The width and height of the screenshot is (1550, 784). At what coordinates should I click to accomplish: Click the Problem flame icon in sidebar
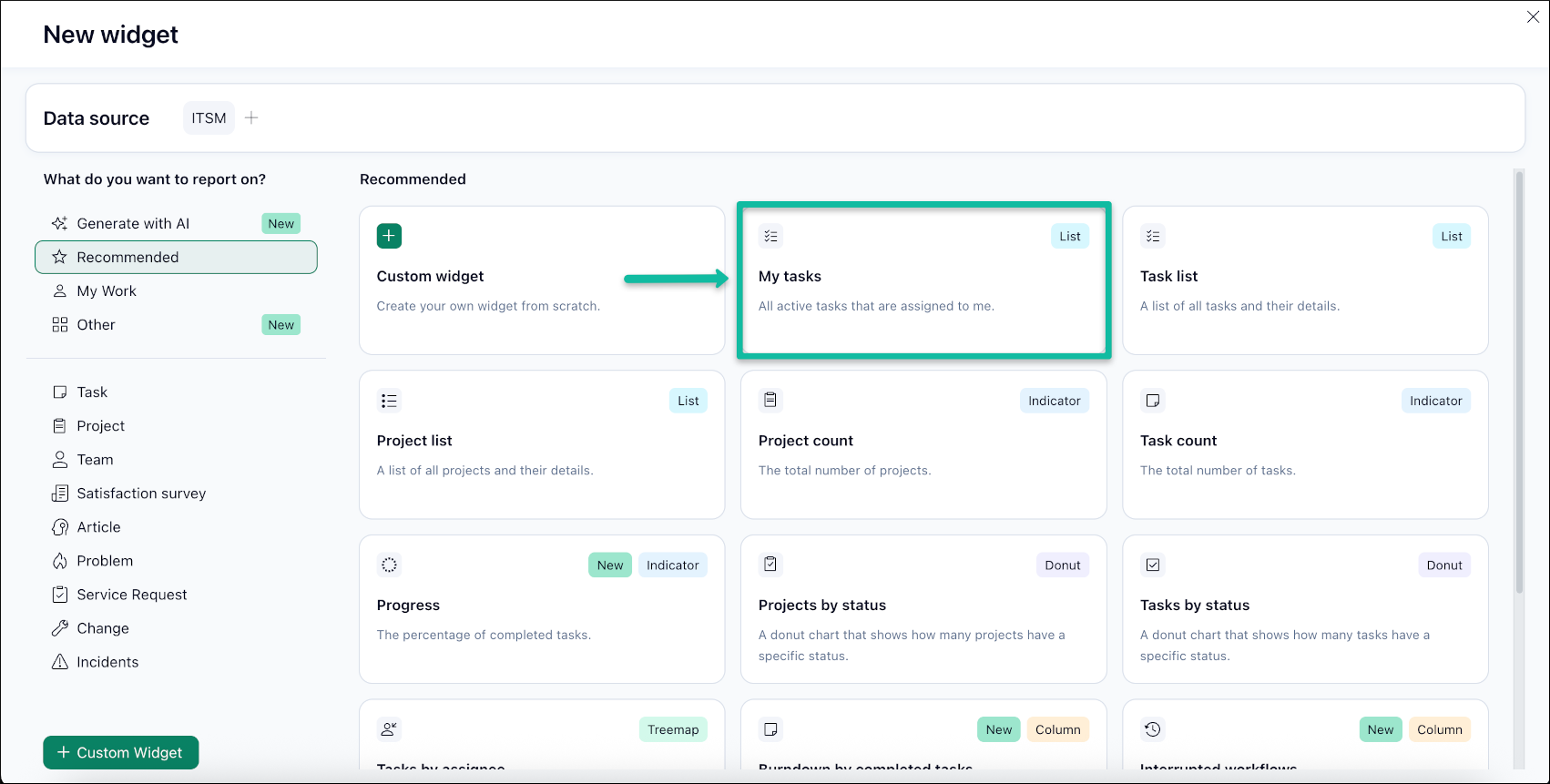[60, 561]
